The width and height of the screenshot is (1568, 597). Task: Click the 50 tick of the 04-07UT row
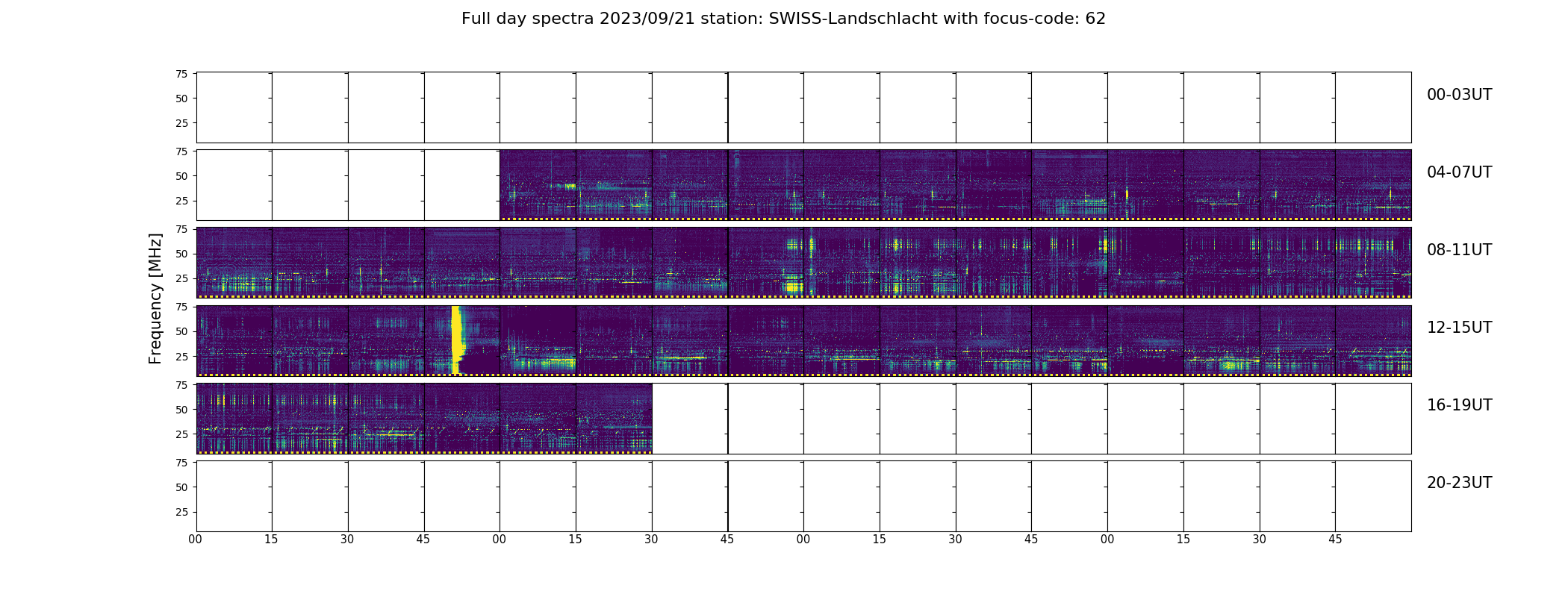pyautogui.click(x=181, y=176)
